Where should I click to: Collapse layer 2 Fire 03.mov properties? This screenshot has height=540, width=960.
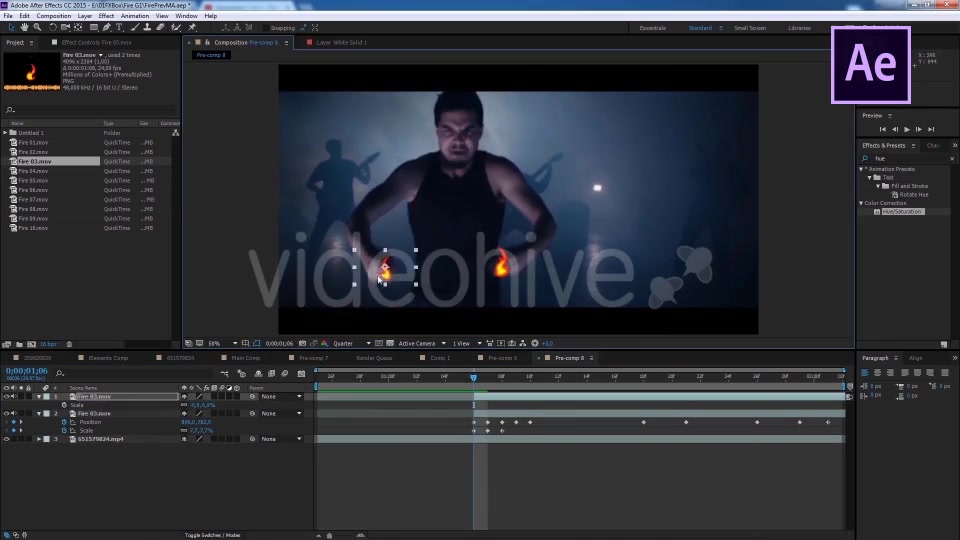pos(39,413)
